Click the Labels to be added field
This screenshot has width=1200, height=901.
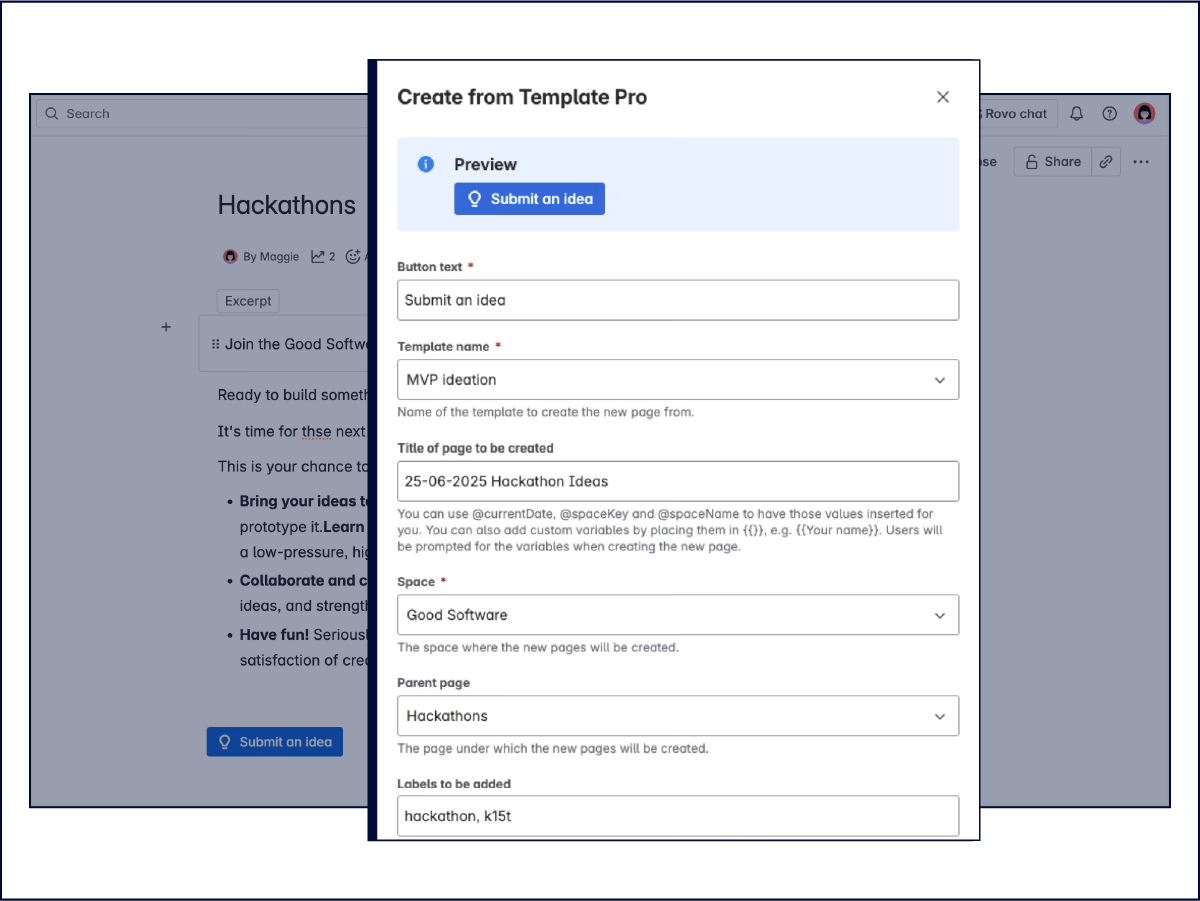point(678,816)
